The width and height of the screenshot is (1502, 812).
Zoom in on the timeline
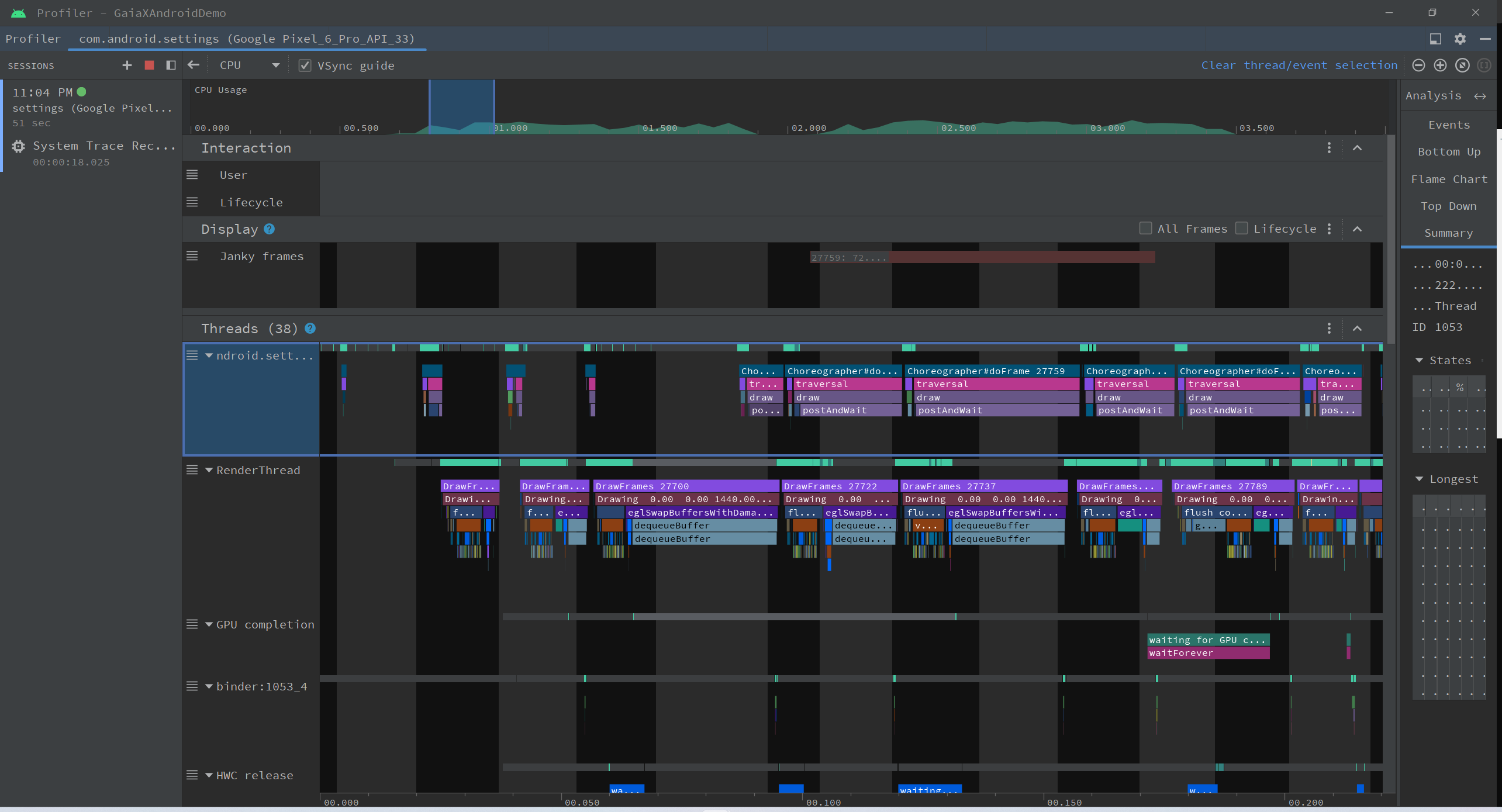1440,65
